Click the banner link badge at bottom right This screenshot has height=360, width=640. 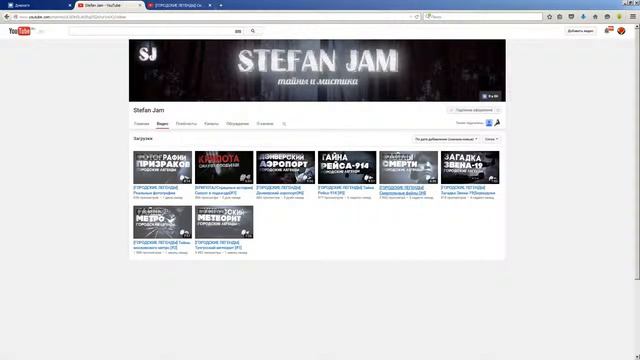click(490, 96)
